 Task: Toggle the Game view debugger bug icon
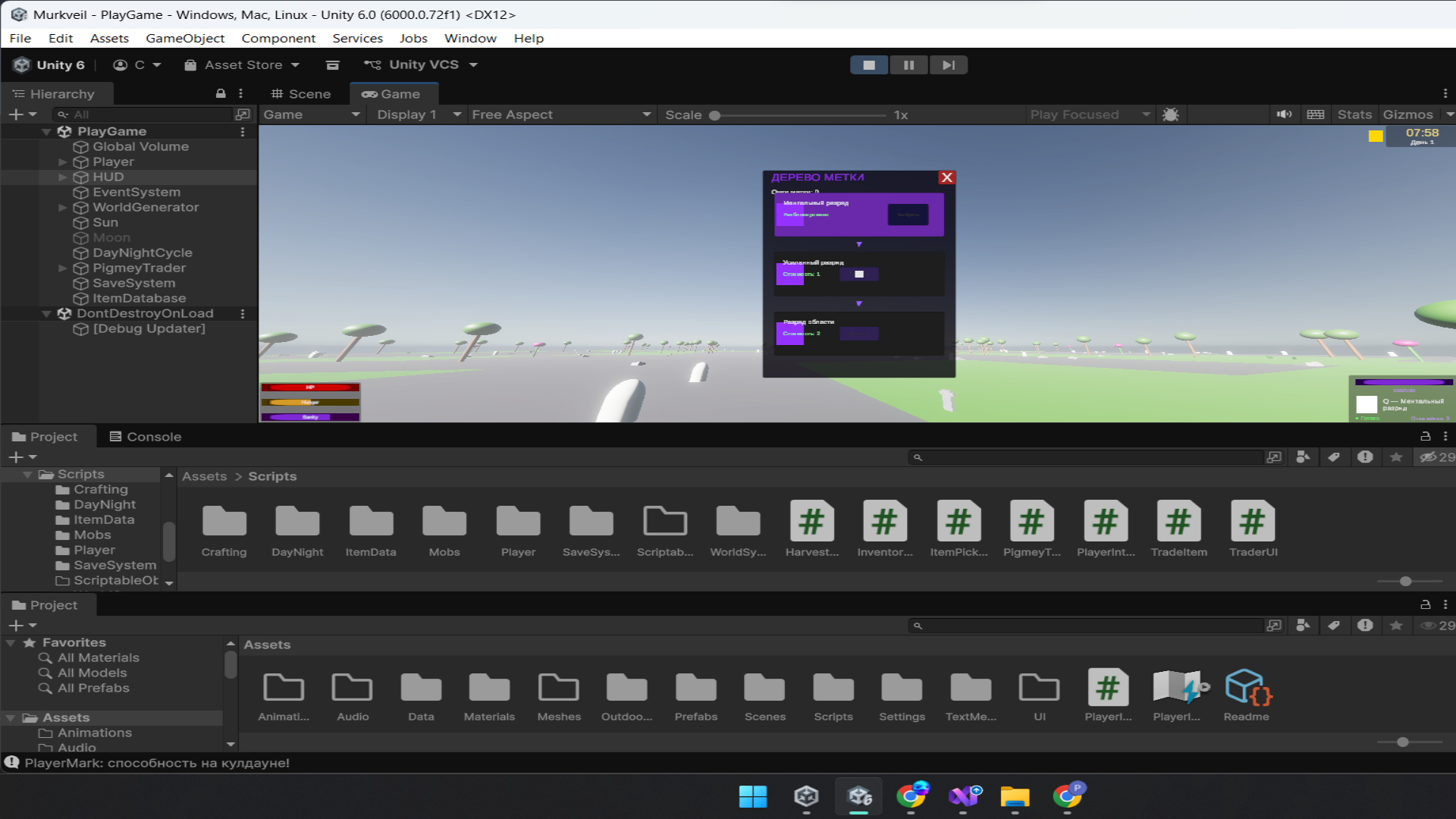tap(1170, 115)
